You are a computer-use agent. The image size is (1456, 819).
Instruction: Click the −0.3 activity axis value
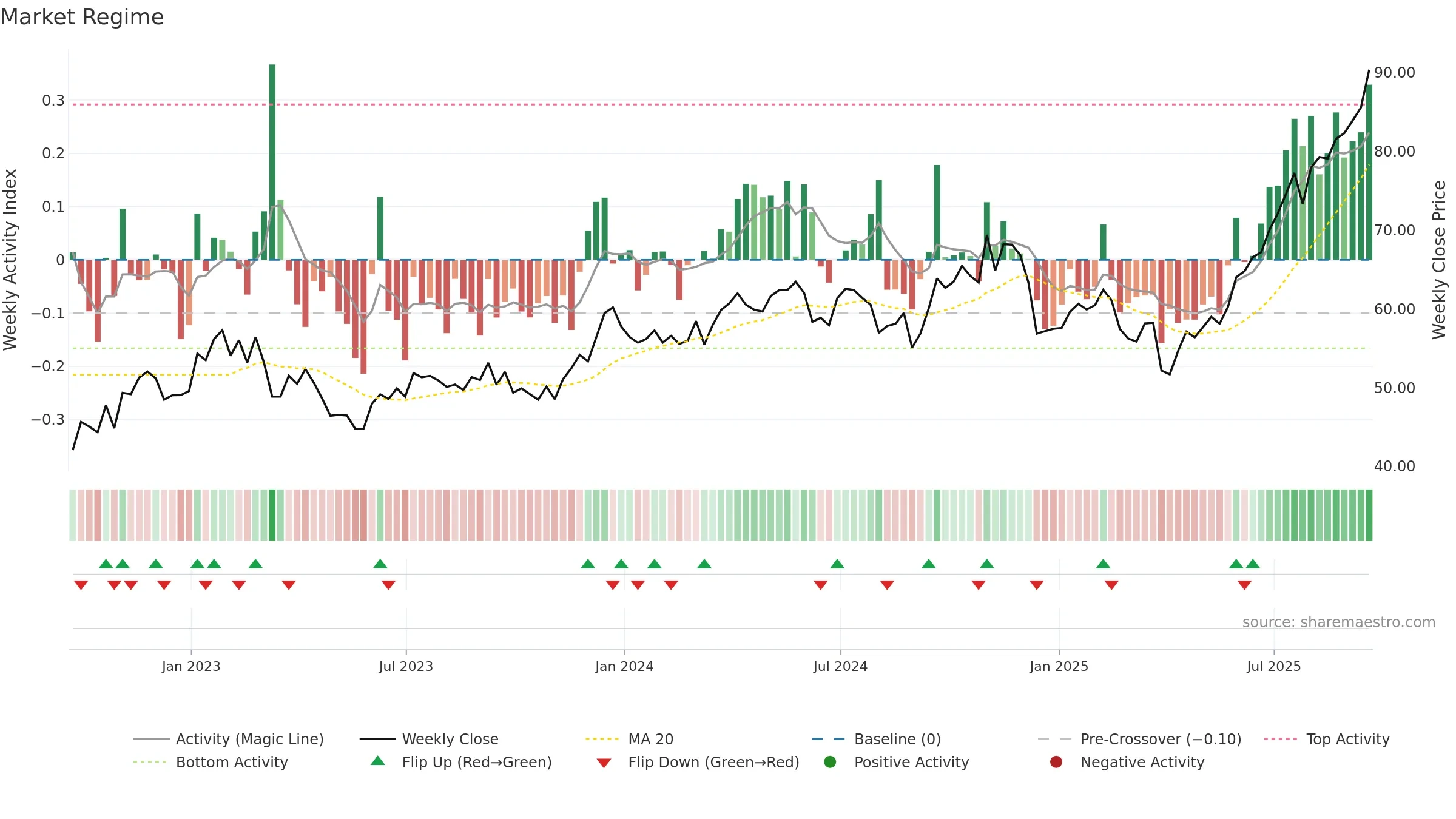tap(48, 420)
